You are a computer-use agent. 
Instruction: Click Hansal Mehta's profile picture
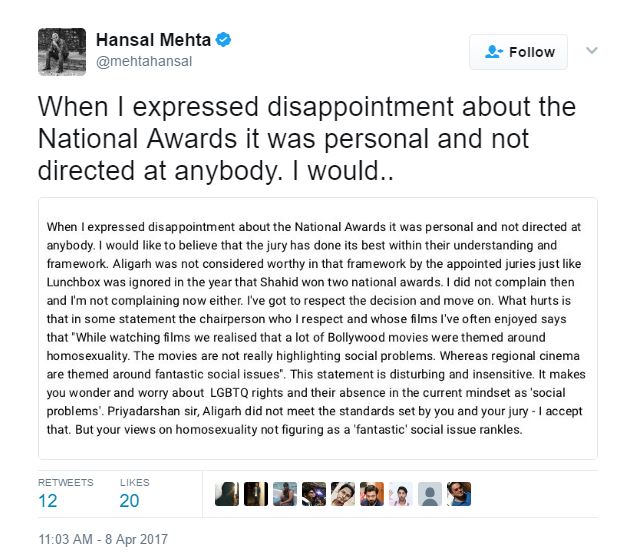60,52
